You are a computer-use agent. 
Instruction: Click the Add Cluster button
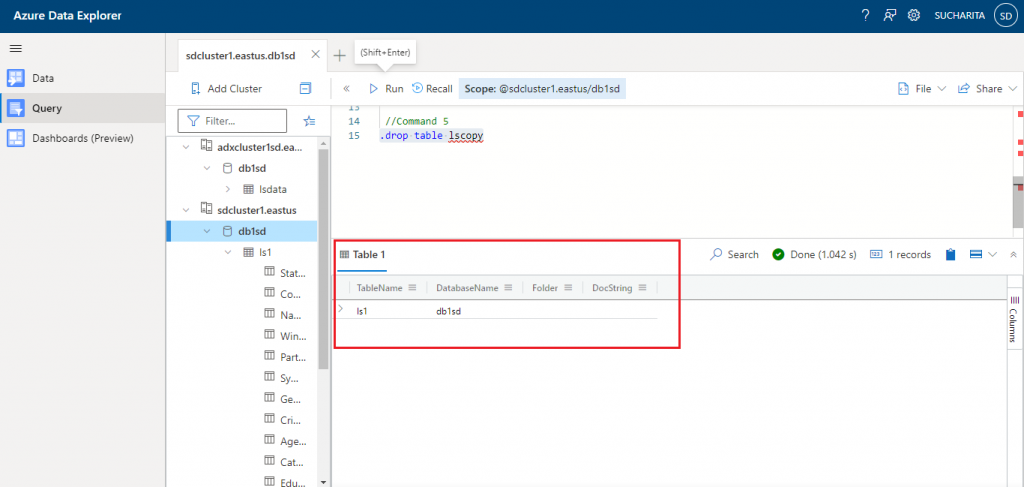coord(226,89)
